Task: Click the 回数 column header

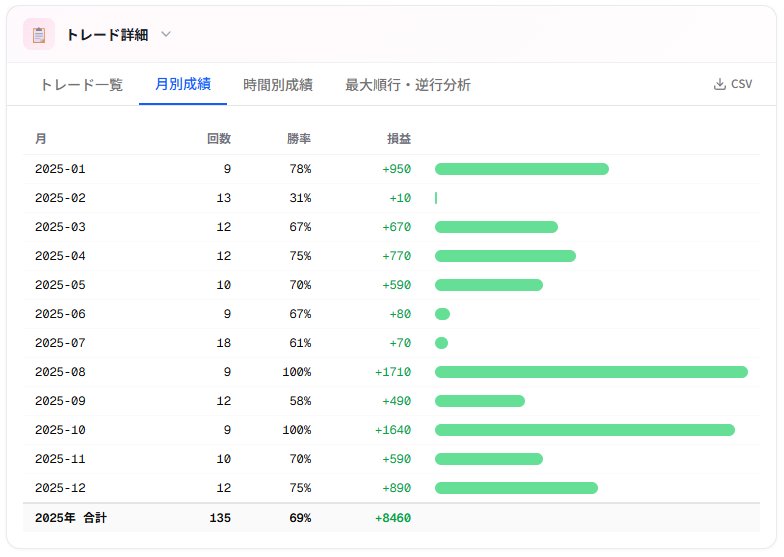Action: click(218, 138)
